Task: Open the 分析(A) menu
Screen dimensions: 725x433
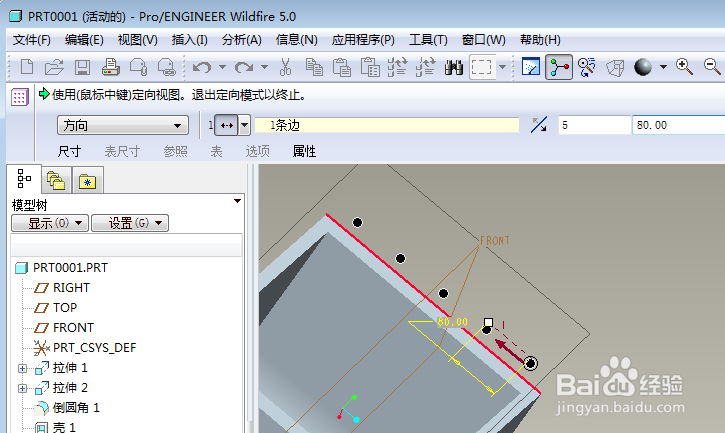Action: pyautogui.click(x=242, y=40)
